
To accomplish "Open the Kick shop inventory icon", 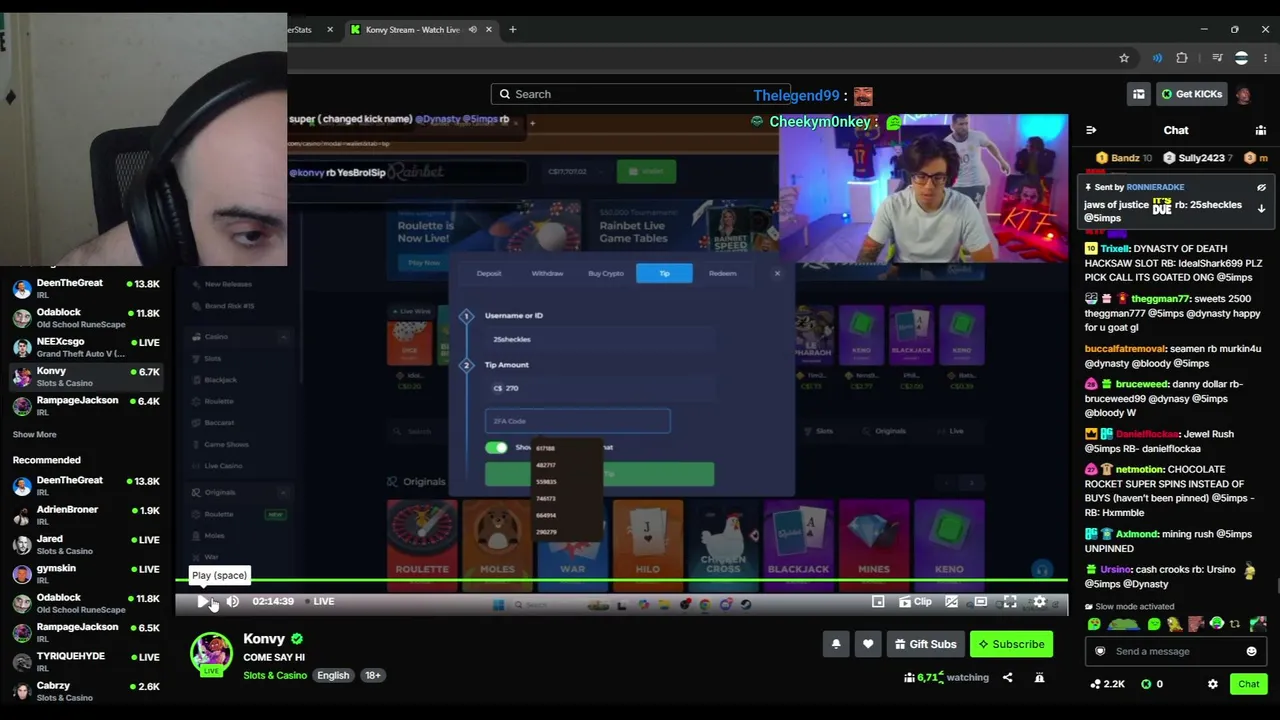I will point(1138,94).
